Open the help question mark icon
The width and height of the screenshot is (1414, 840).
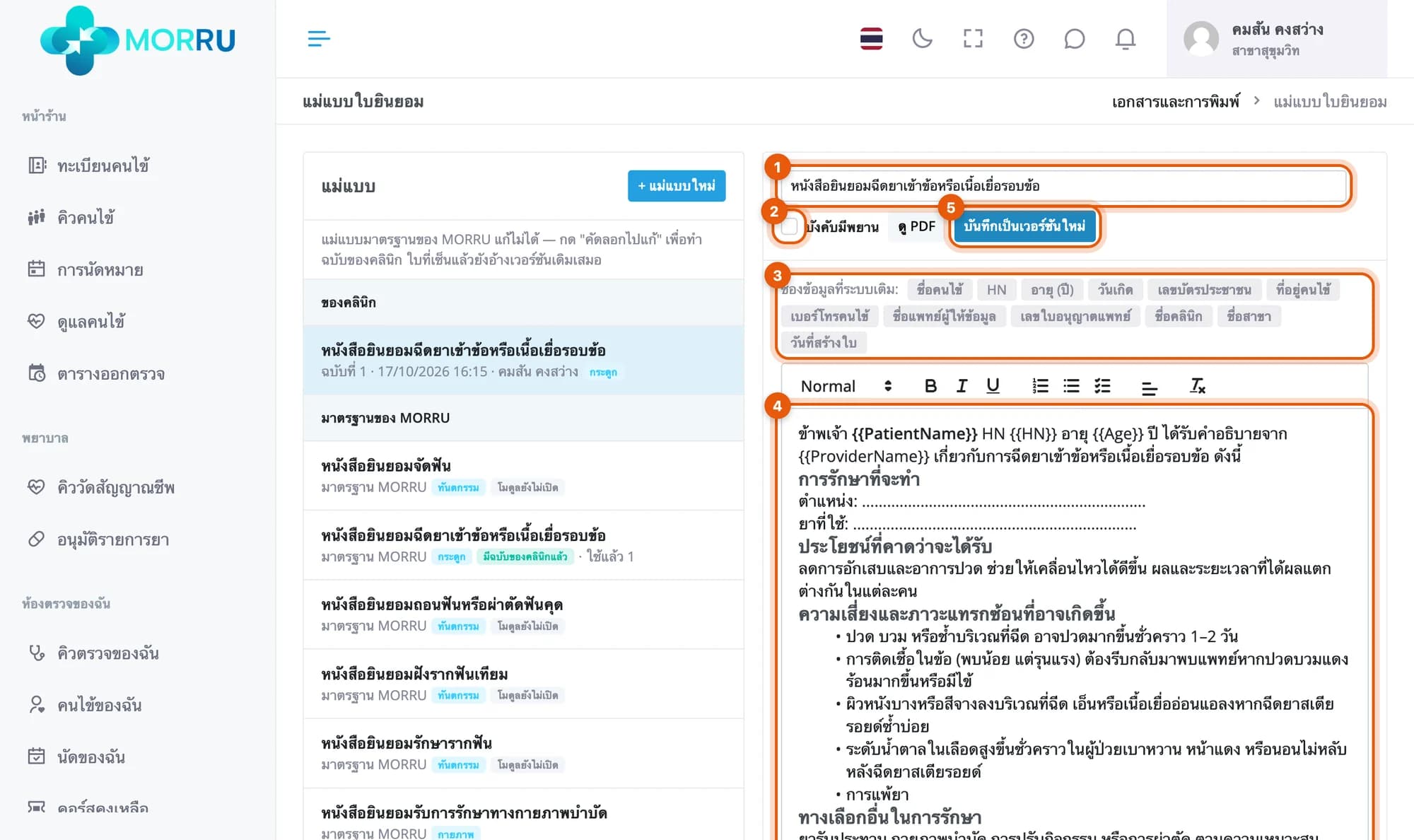click(1024, 38)
